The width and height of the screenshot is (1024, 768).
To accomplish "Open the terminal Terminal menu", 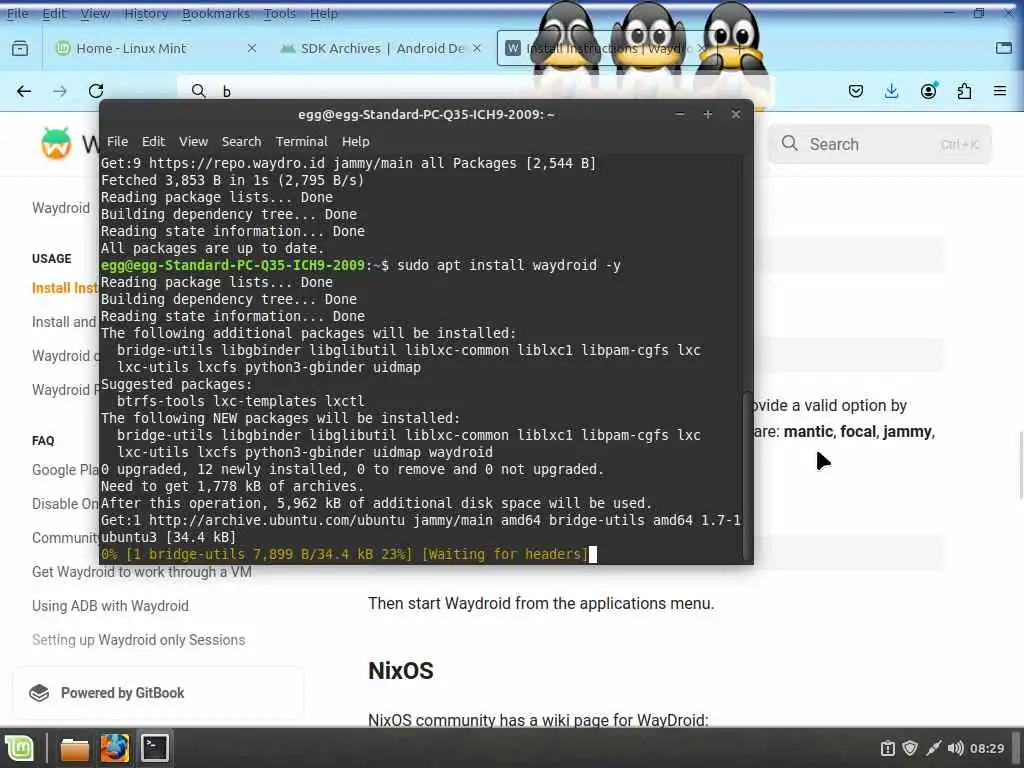I will click(x=302, y=142).
